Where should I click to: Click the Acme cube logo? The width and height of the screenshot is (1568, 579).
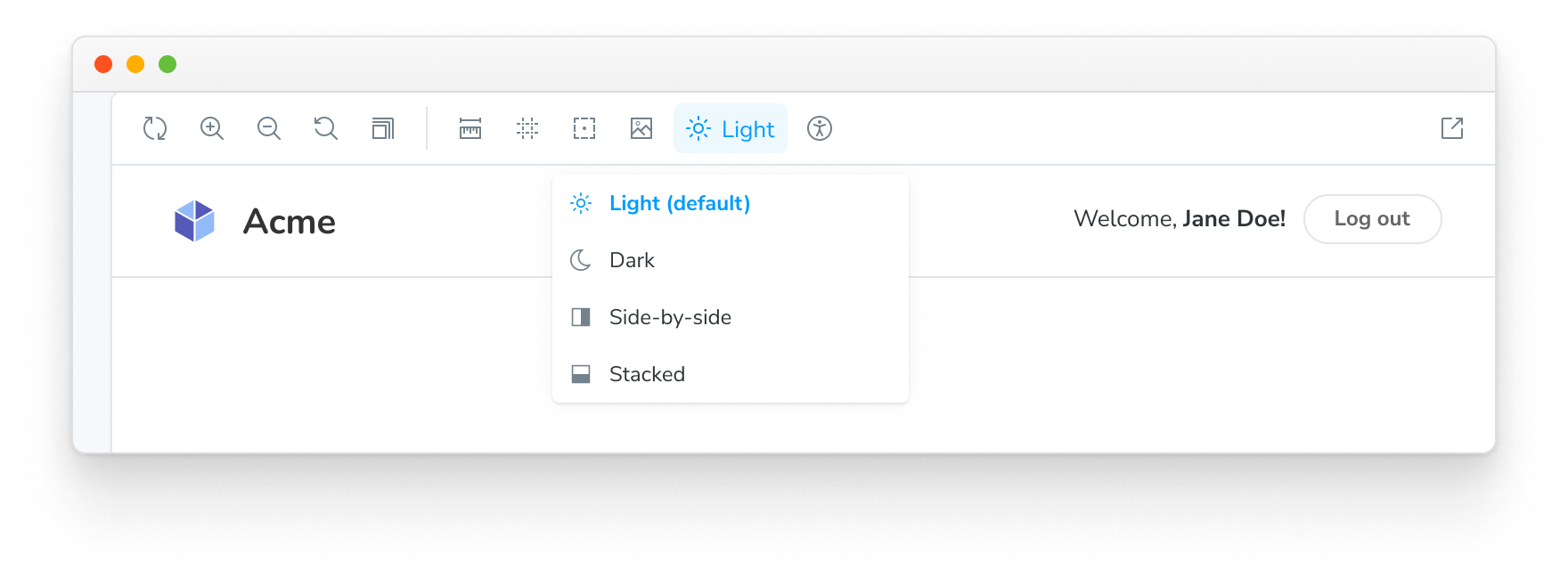click(194, 221)
